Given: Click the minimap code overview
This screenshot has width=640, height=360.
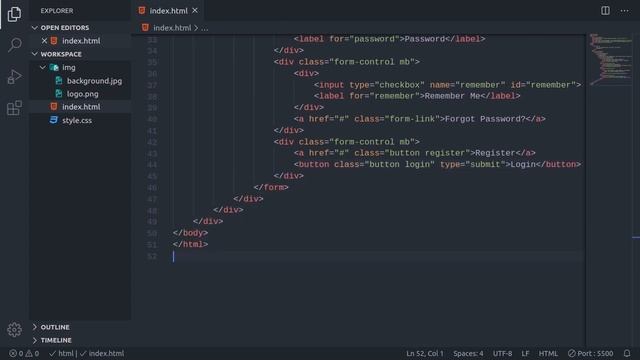Looking at the screenshot, I should pos(610,59).
